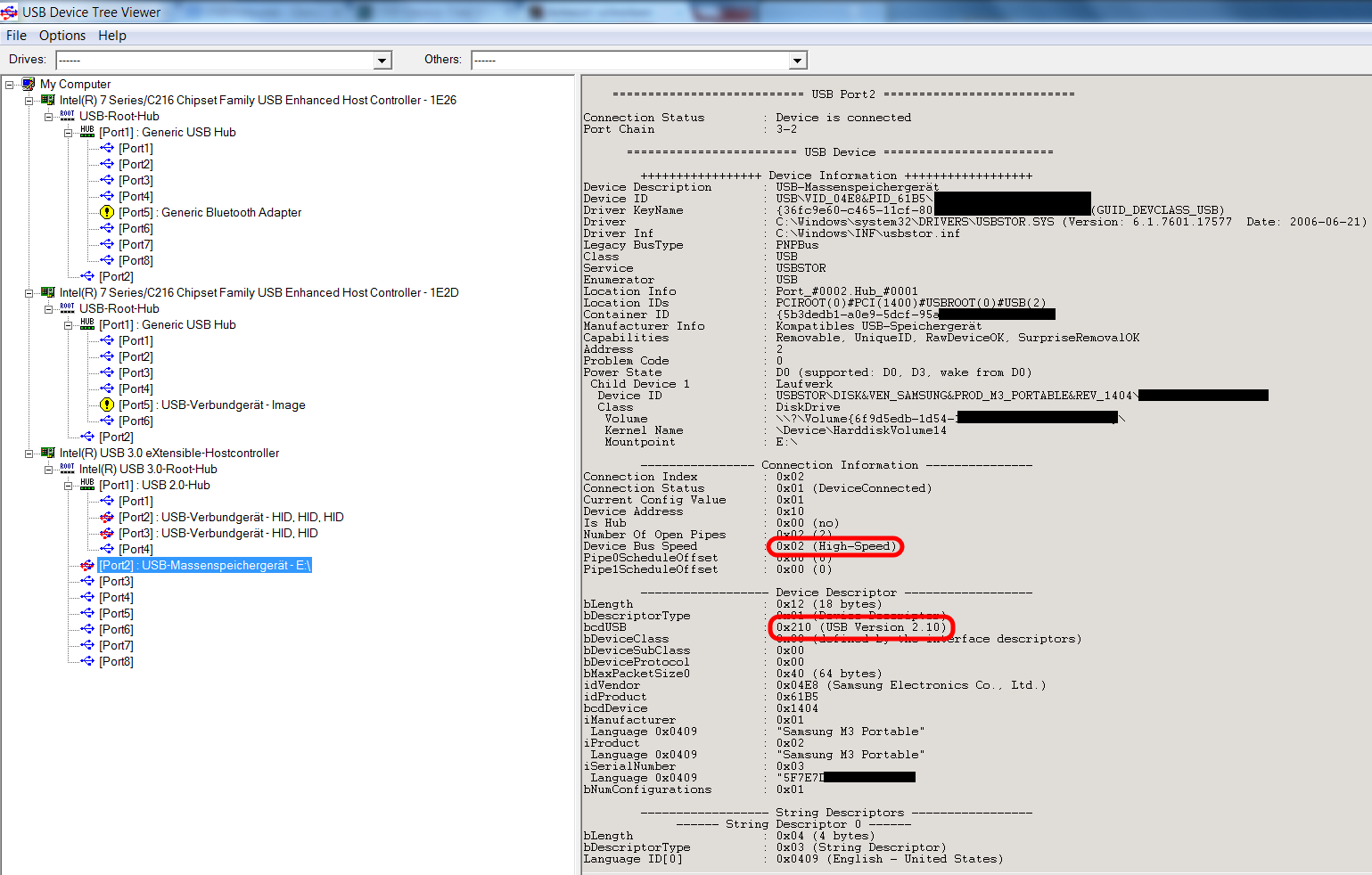This screenshot has width=1372, height=875.
Task: Click the My Computer icon
Action: [28, 84]
